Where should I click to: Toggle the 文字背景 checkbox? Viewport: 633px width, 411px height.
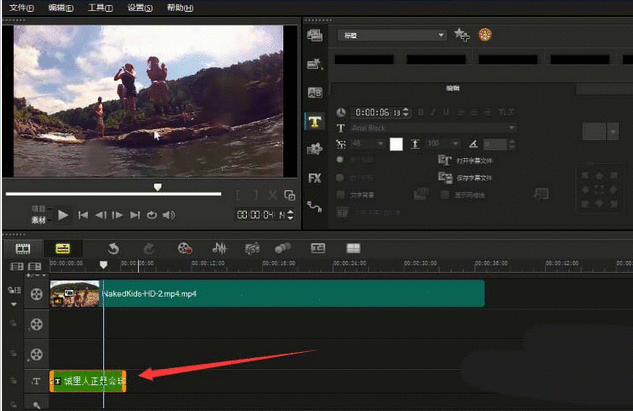coord(341,195)
